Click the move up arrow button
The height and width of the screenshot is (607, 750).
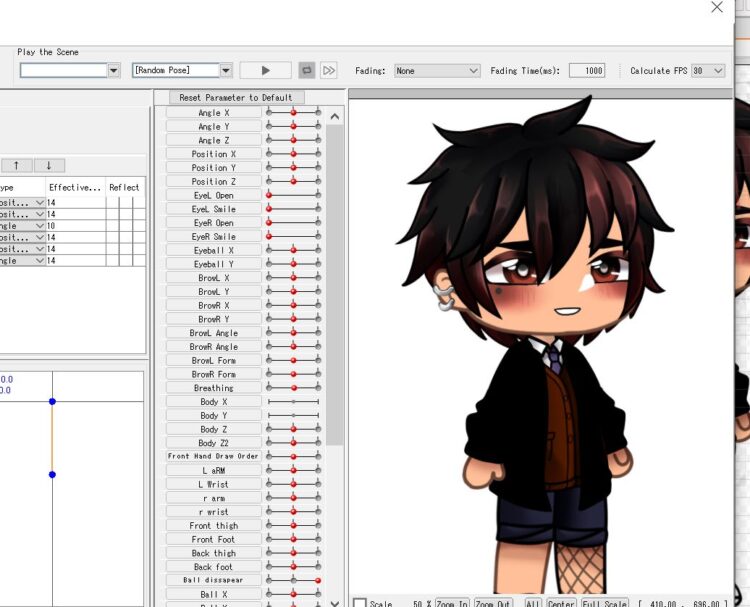16,165
